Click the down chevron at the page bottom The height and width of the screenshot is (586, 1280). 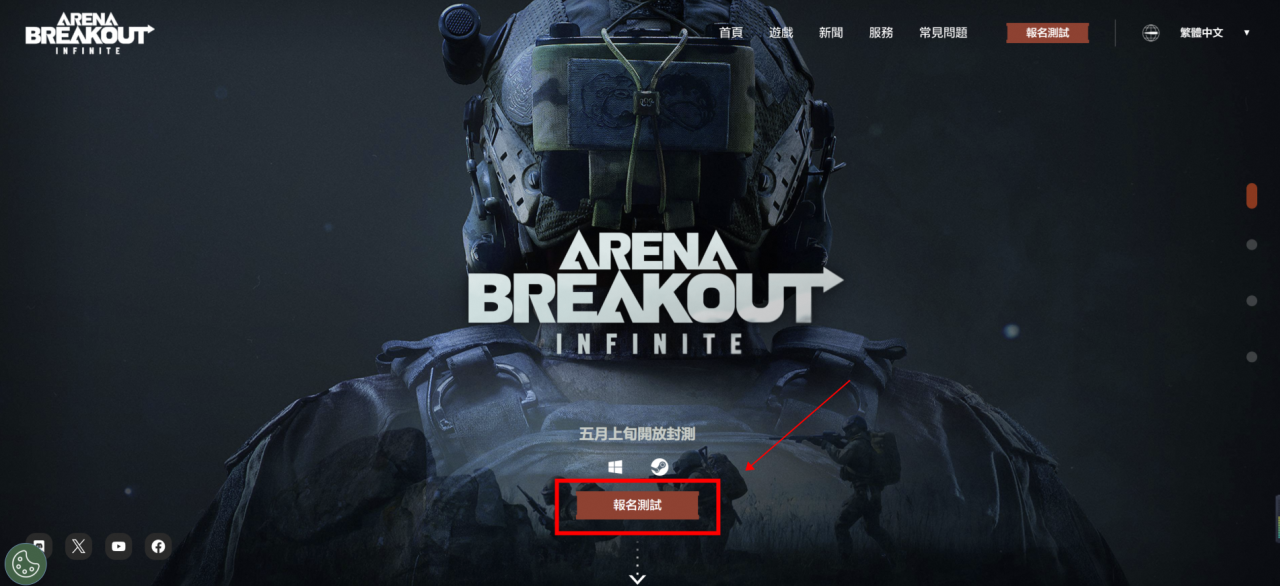coord(637,578)
